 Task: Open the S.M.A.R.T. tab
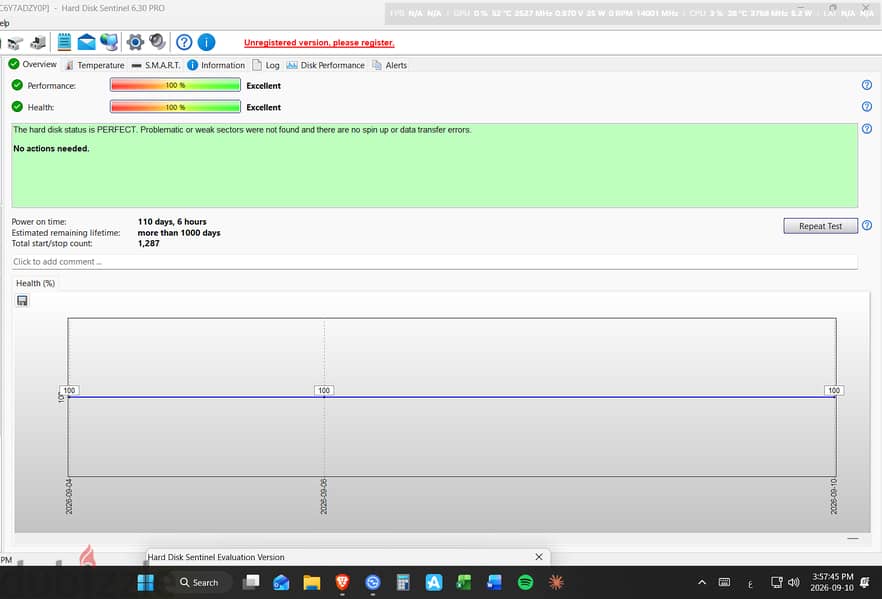156,65
